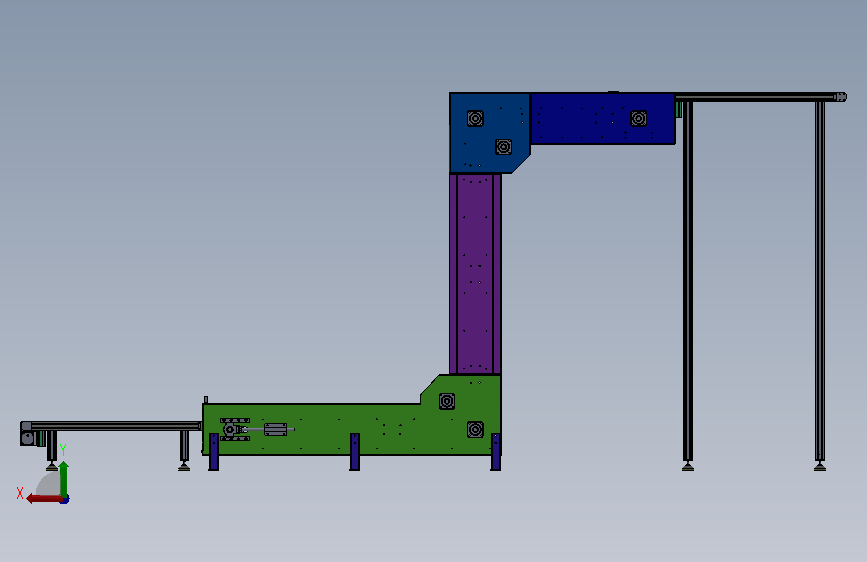Image resolution: width=867 pixels, height=562 pixels.
Task: Click the X label of the coordinate triad
Action: pos(20,493)
